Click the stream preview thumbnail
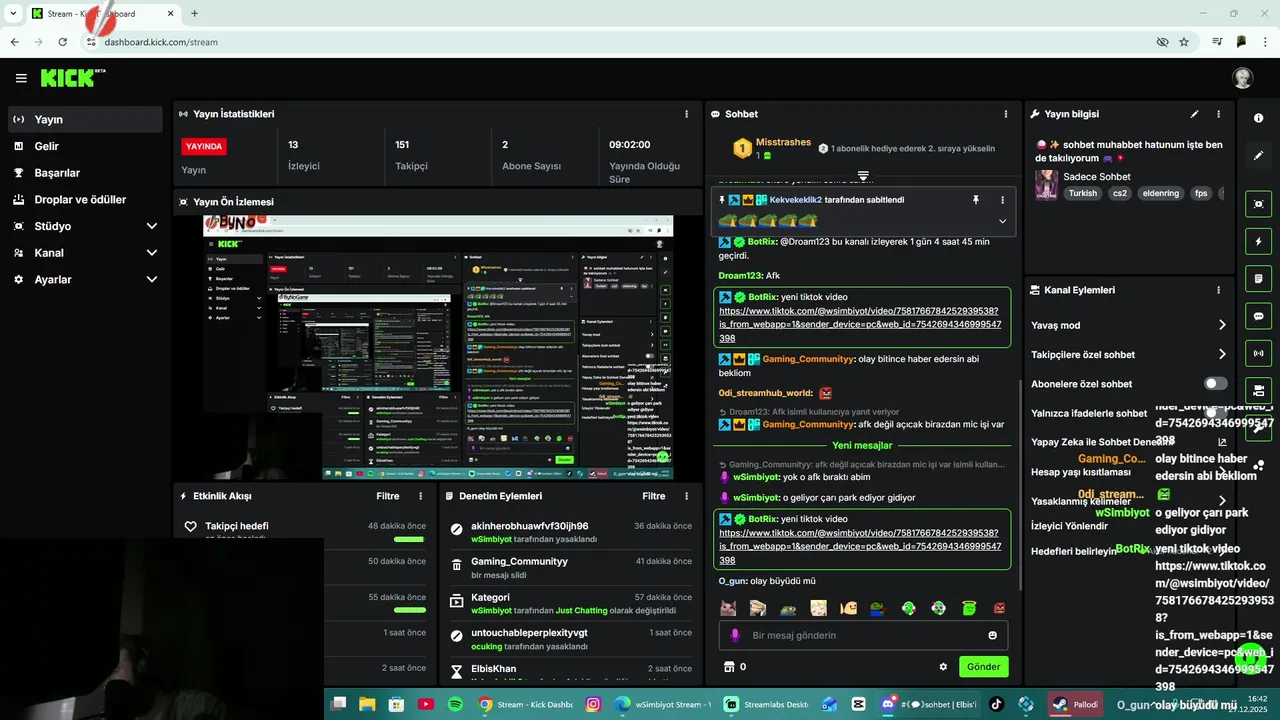 [x=438, y=348]
